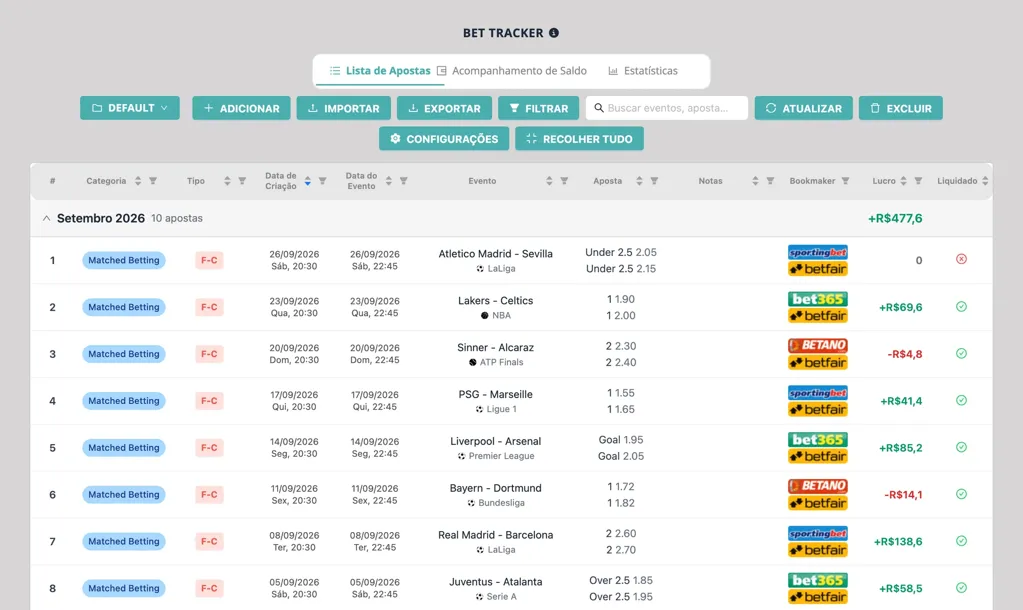This screenshot has height=610, width=1023.
Task: Click the ADICIONAR button
Action: tap(241, 108)
